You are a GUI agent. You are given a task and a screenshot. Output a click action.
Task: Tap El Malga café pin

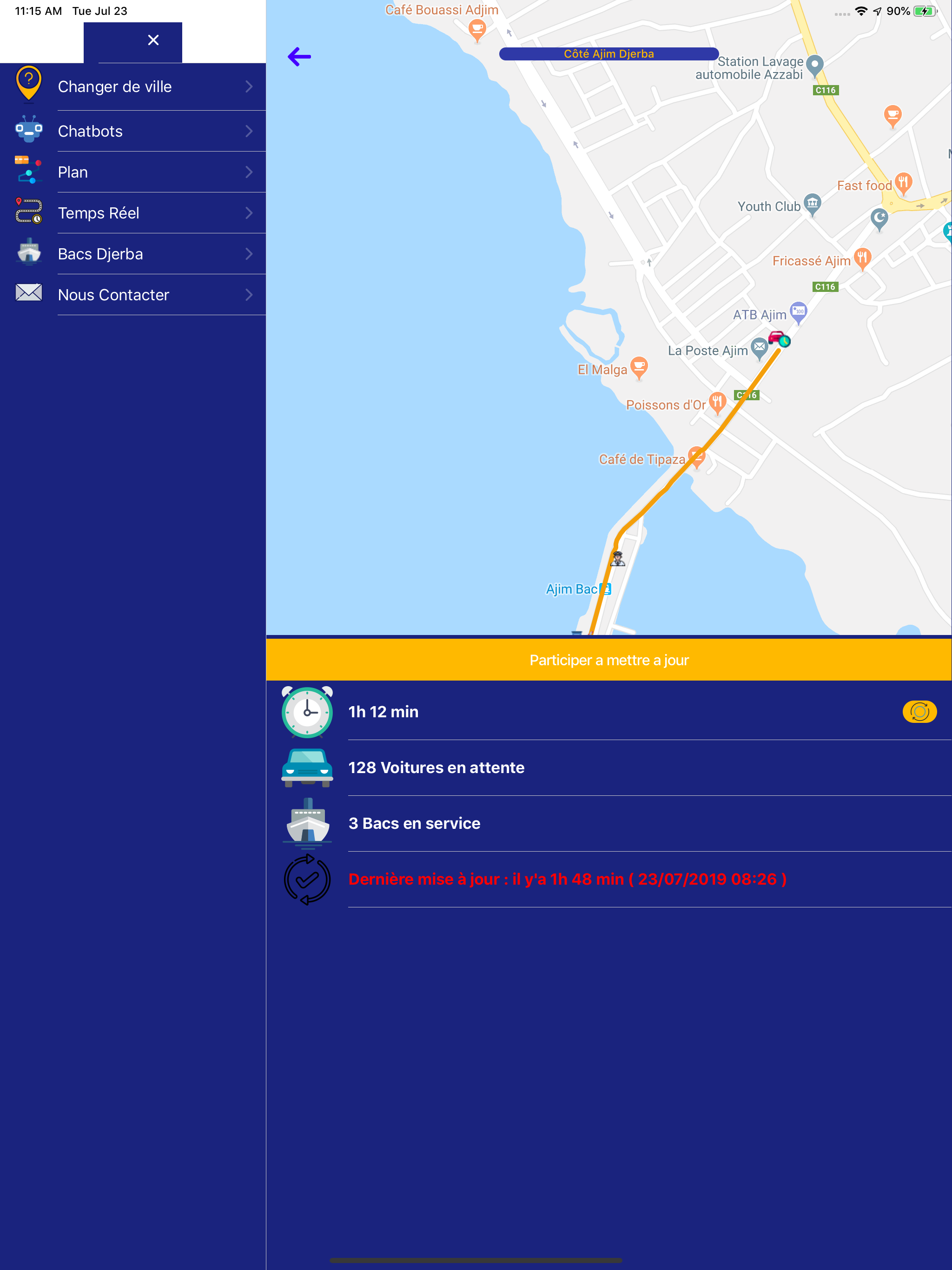[x=639, y=367]
